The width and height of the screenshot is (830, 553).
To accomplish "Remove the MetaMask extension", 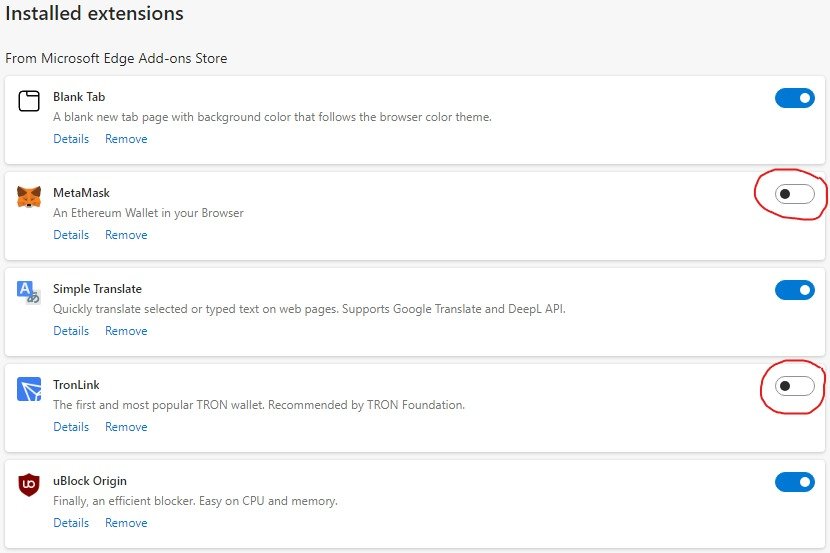I will [x=126, y=234].
